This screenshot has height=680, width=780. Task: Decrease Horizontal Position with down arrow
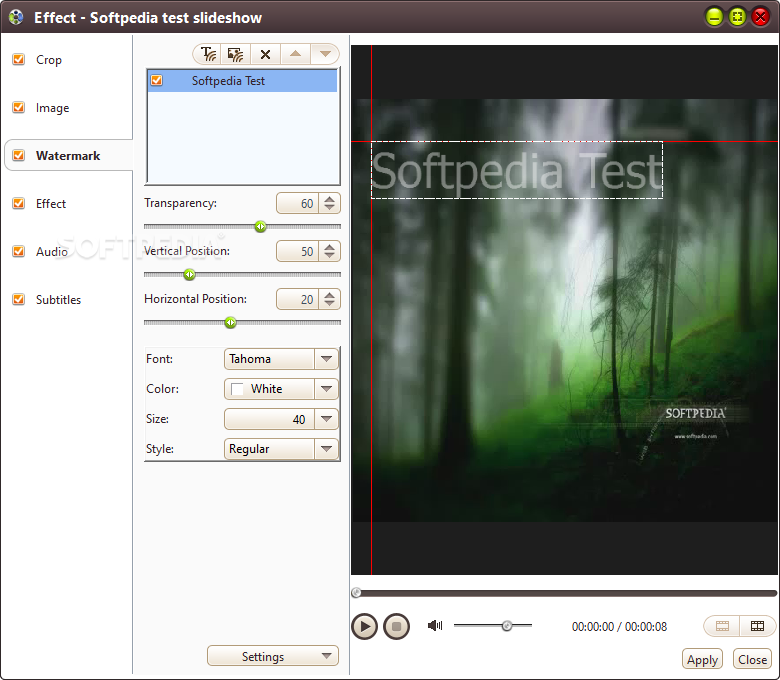click(x=329, y=303)
